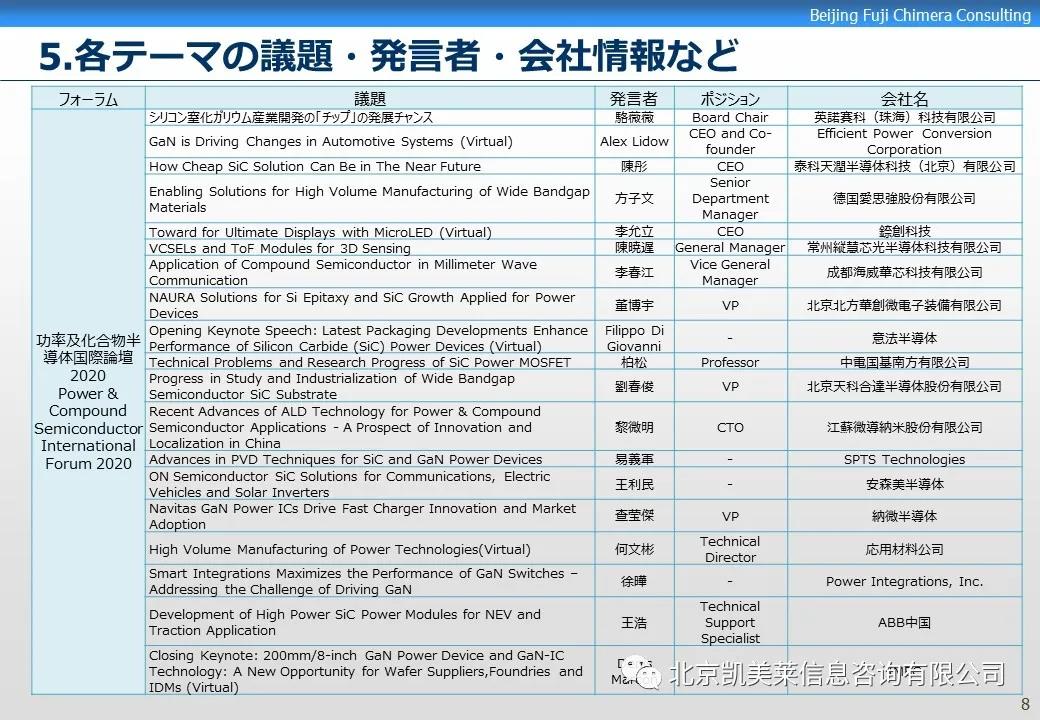
Task: Click the 'Professor' position cell
Action: click(730, 362)
